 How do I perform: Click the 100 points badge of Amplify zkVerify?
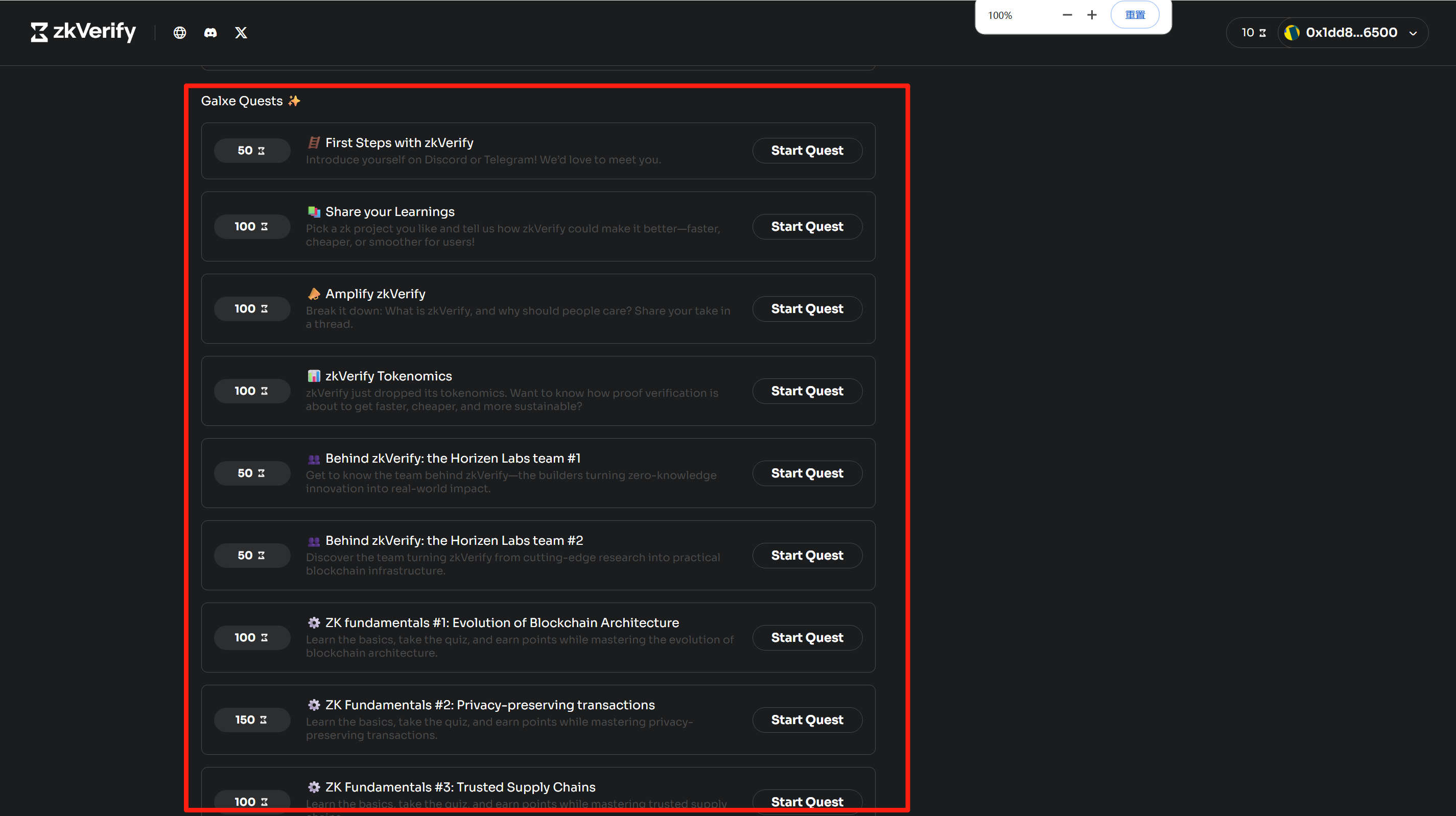252,309
